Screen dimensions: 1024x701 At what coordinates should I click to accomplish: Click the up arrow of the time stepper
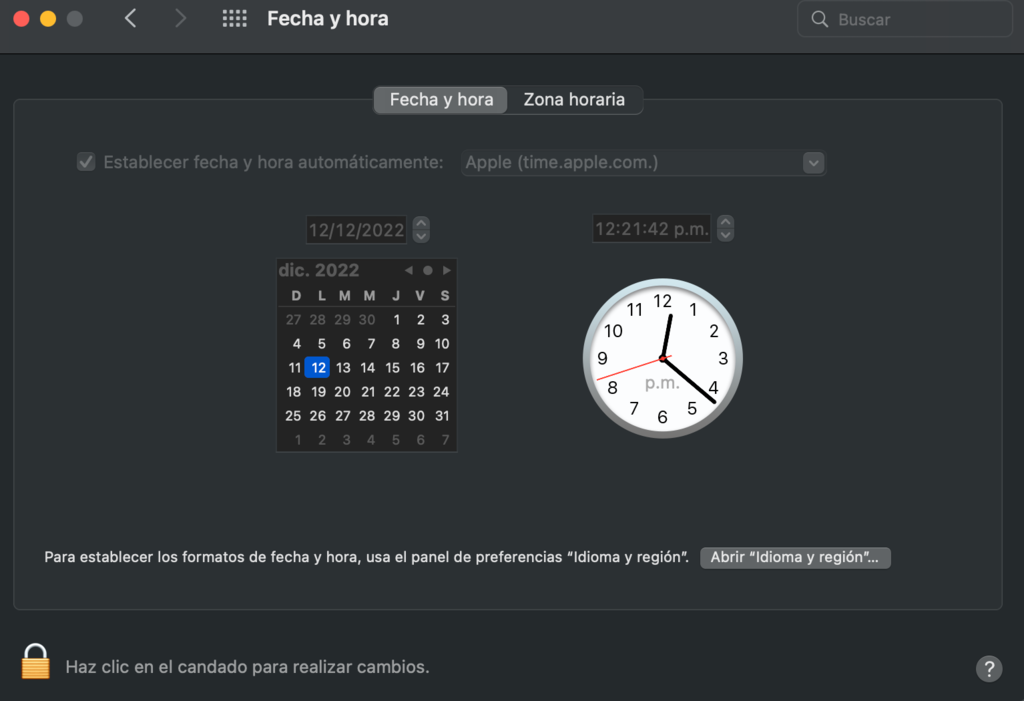click(725, 222)
